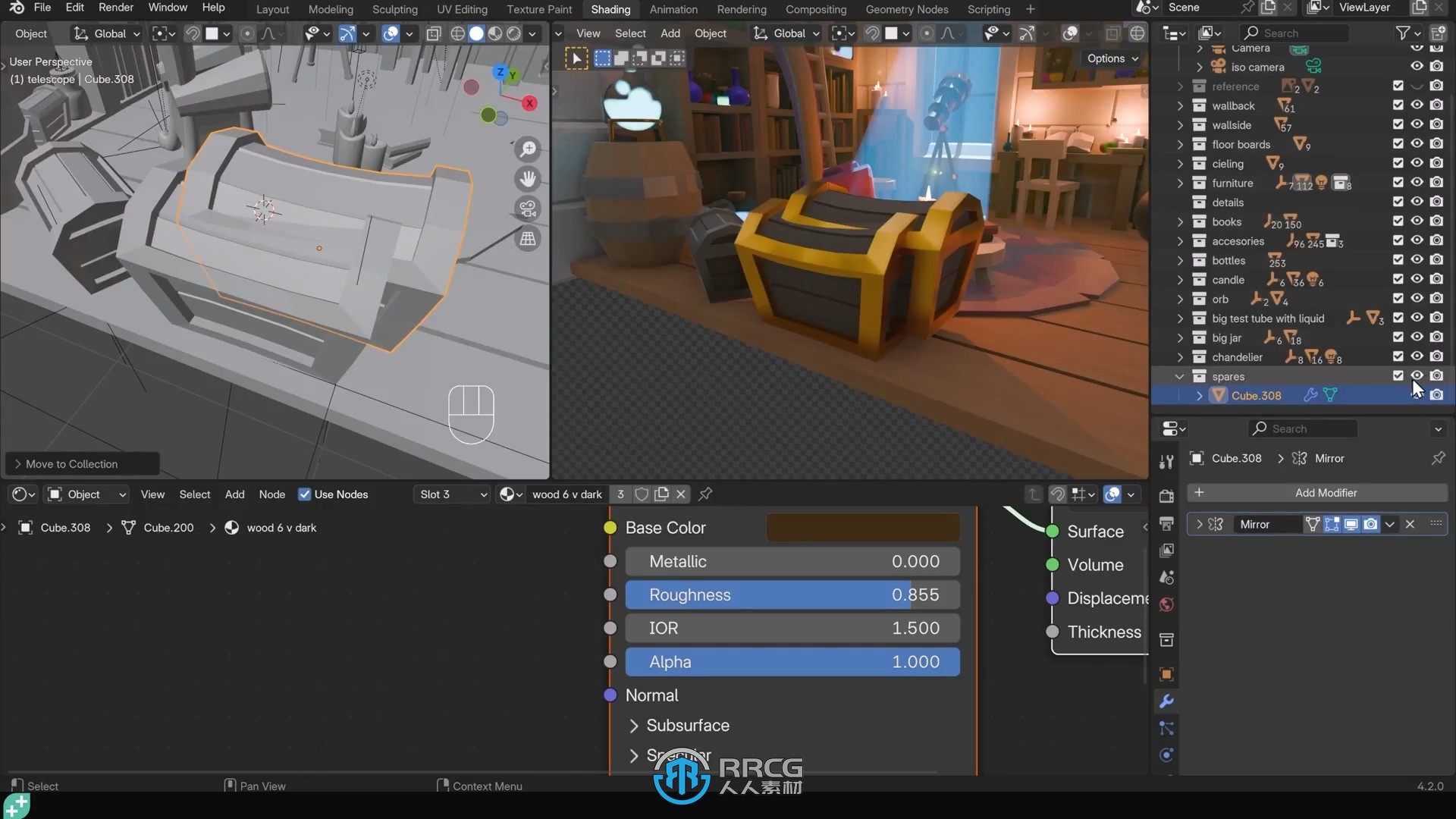Toggle visibility of the chandelier collection
The image size is (1456, 819).
[x=1417, y=357]
